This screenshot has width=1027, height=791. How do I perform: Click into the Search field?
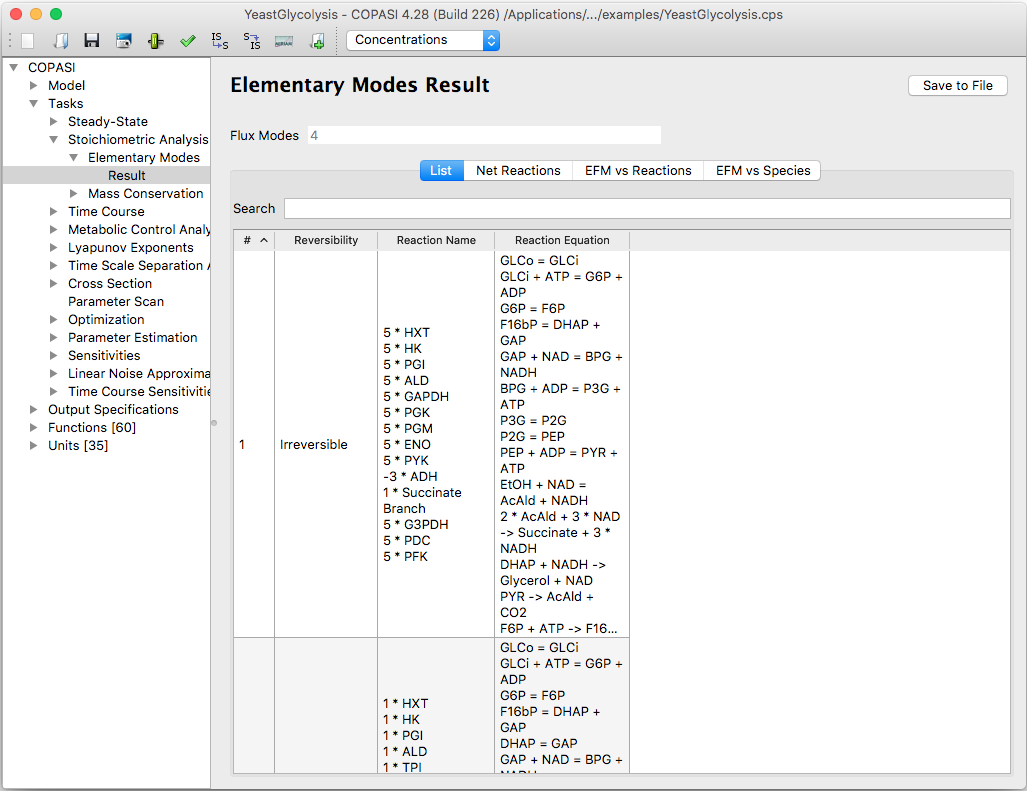(647, 208)
